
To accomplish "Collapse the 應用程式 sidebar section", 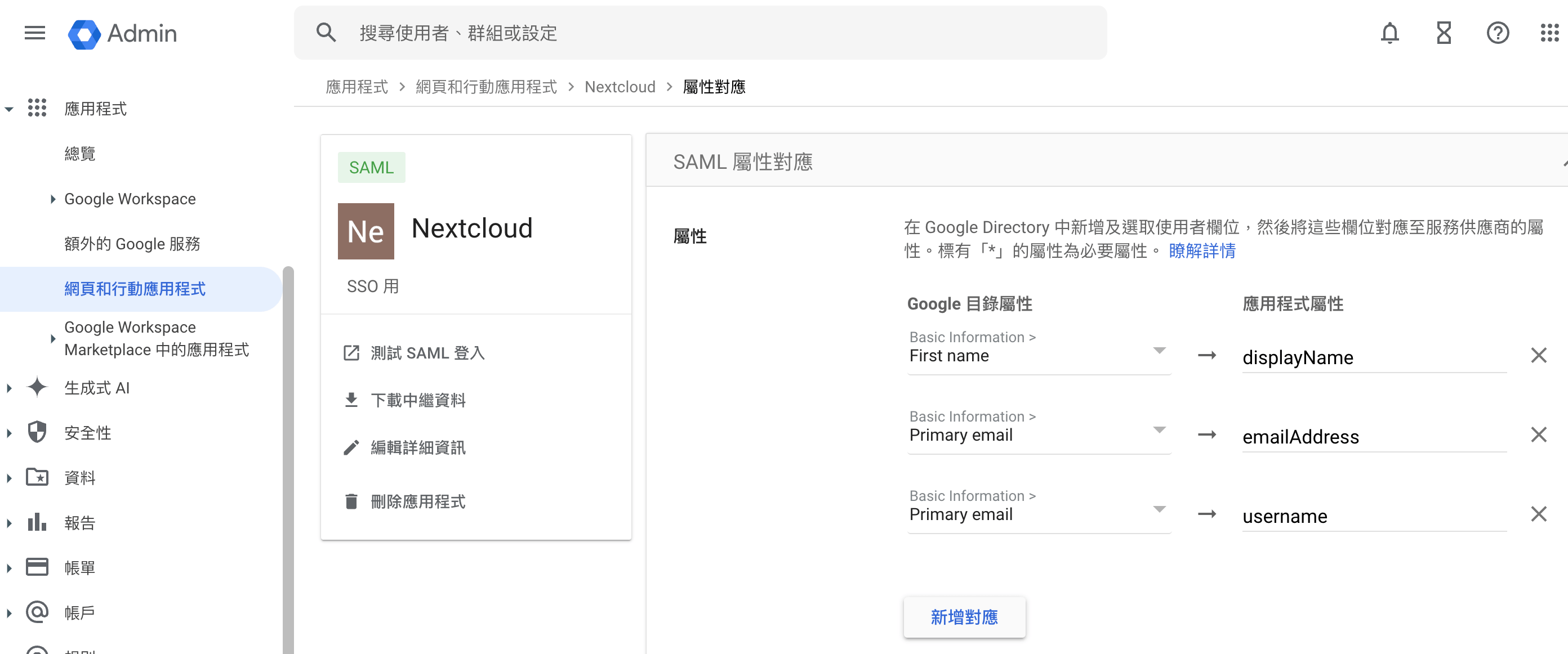I will tap(9, 110).
